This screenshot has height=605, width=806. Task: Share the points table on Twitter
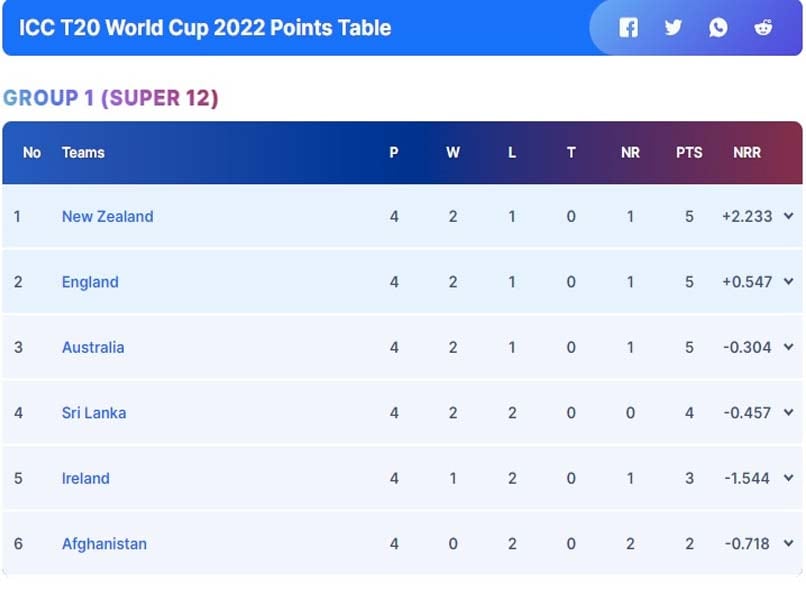pos(673,27)
